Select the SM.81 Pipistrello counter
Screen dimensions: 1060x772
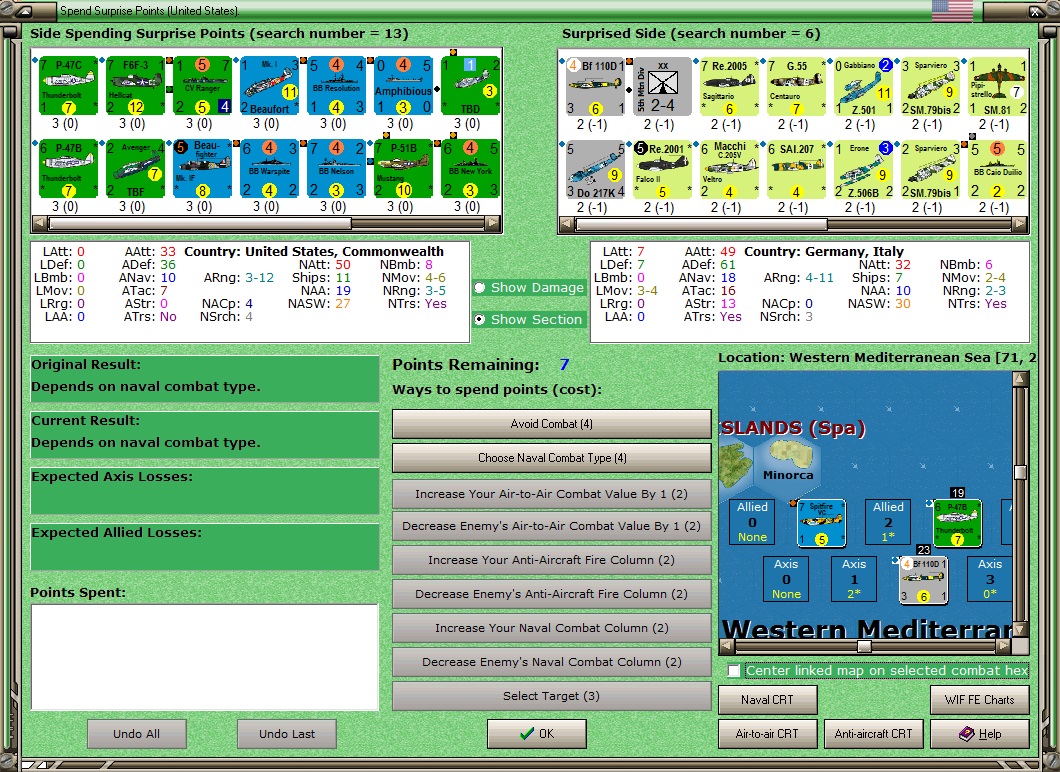[997, 87]
